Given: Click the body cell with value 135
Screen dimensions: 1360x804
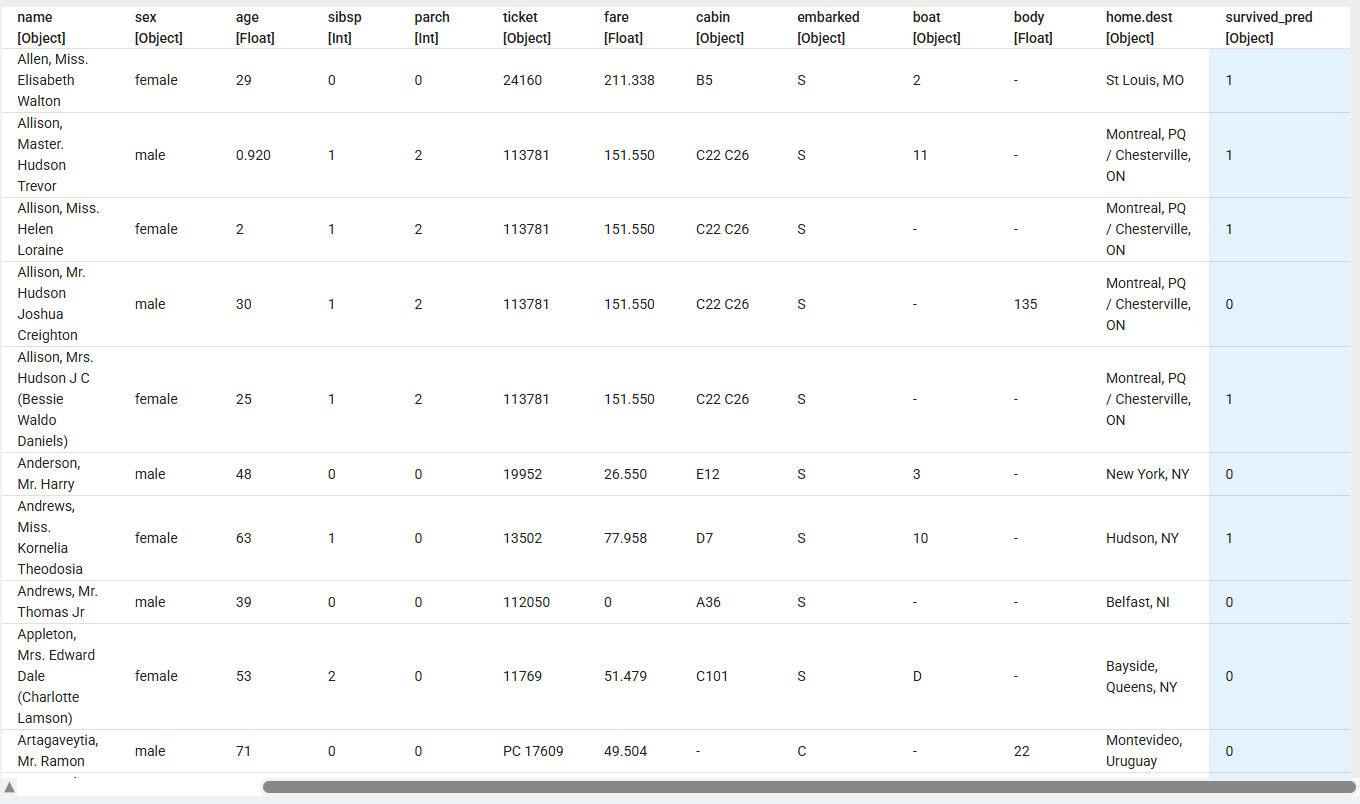Looking at the screenshot, I should [x=1025, y=304].
